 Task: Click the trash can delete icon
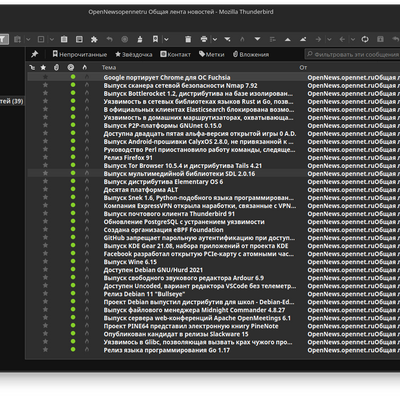pos(188,39)
